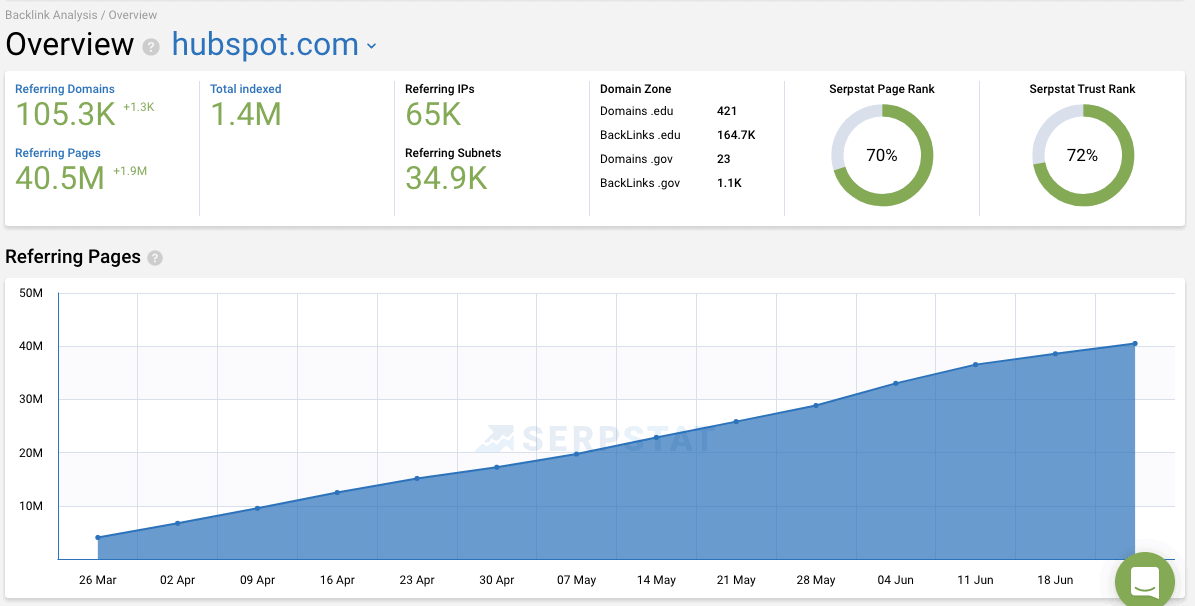Click the 65K Referring IPs value

[433, 114]
